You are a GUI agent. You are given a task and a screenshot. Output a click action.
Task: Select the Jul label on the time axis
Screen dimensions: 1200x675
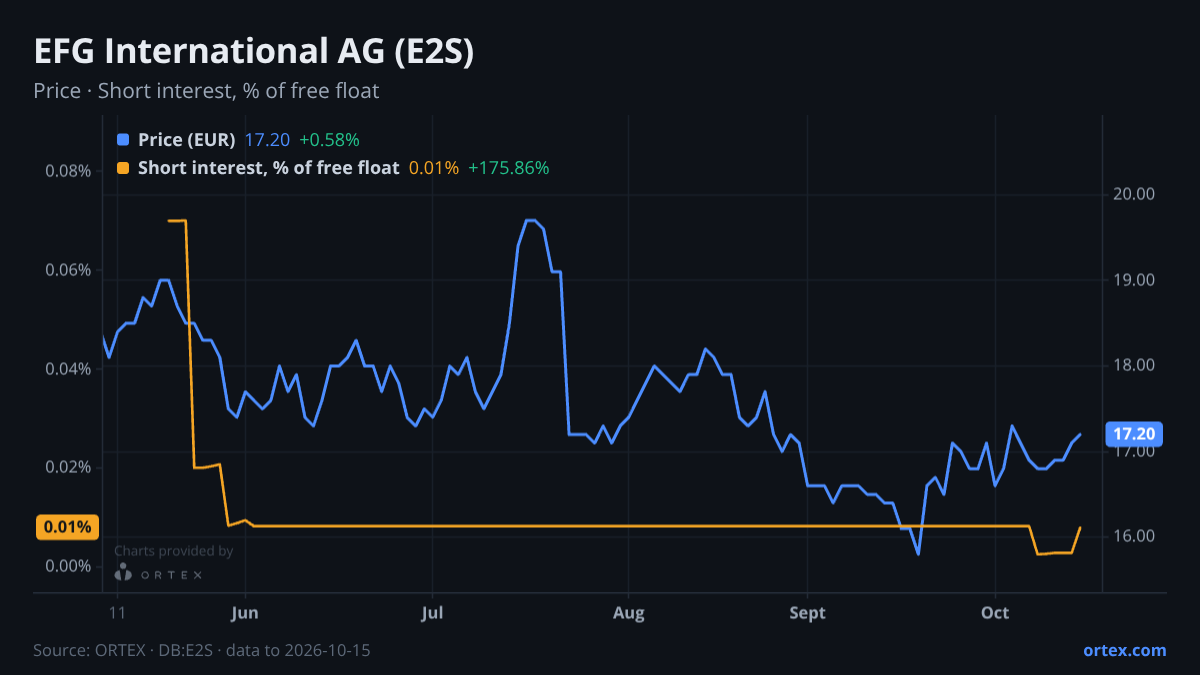point(432,613)
